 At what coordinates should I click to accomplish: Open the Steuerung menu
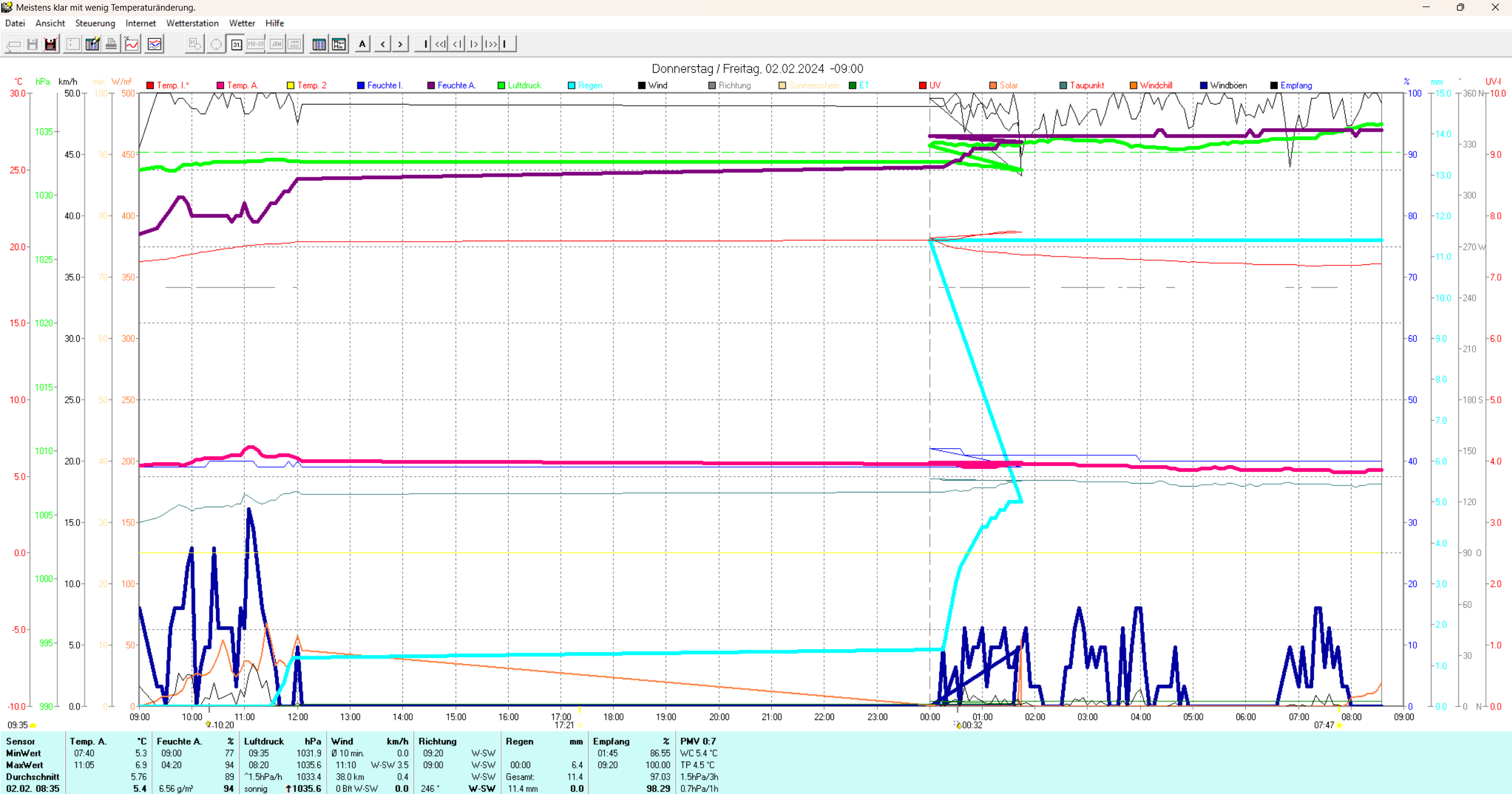[x=95, y=23]
